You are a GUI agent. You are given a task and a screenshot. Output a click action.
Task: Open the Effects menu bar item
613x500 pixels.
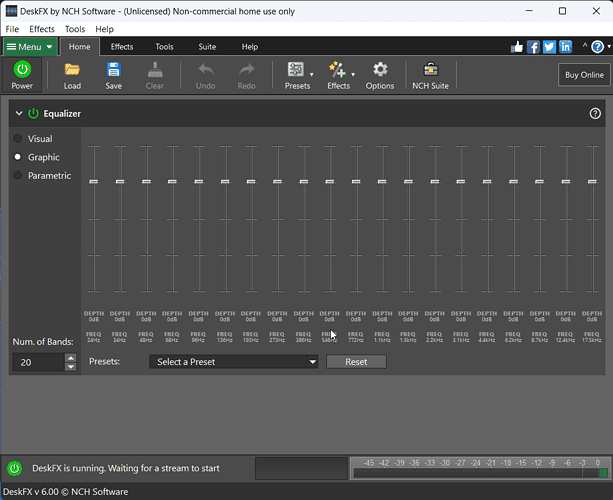click(42, 29)
